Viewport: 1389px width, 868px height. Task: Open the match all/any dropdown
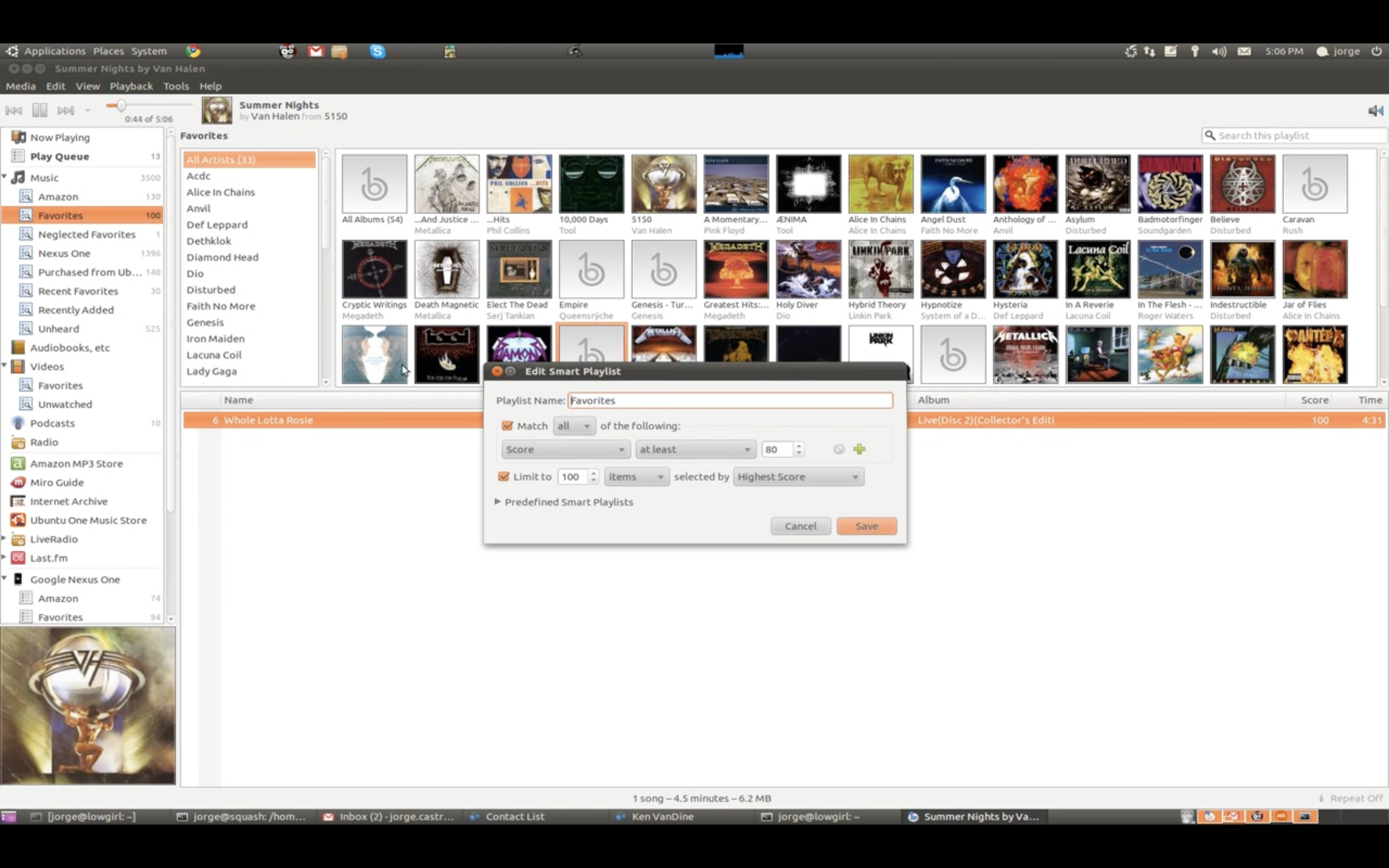[x=574, y=426]
